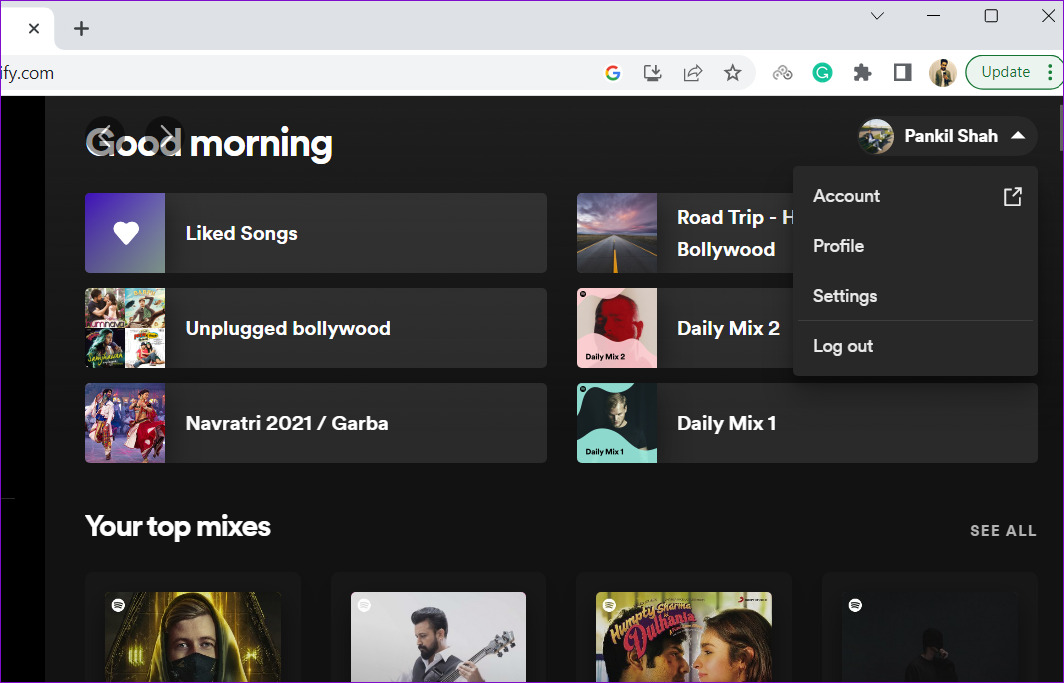
Task: Click the Daily Mix 1 cover art
Action: pyautogui.click(x=617, y=423)
